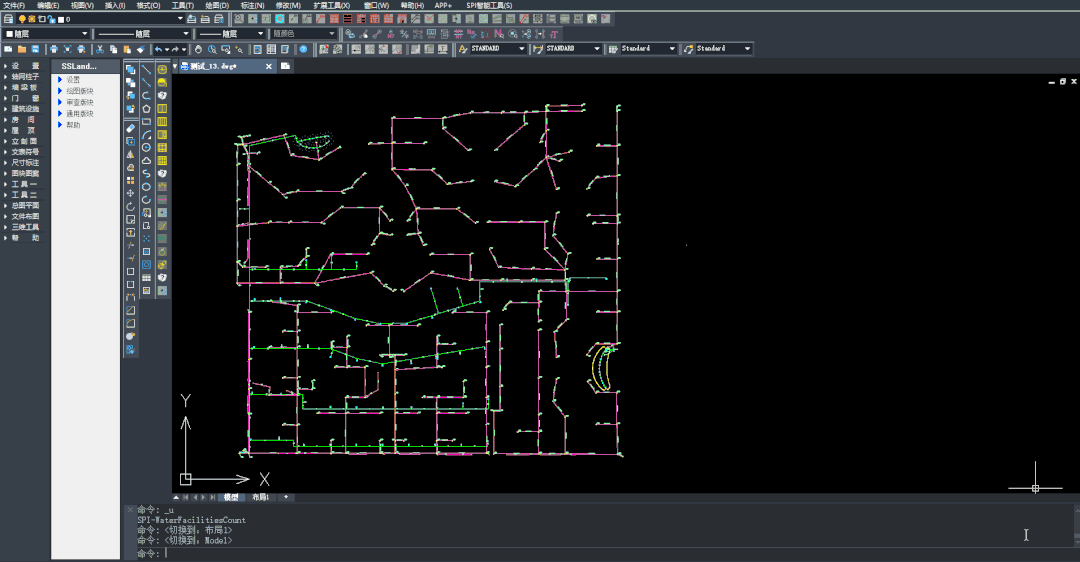Add new layout with plus tab
This screenshot has width=1080, height=562.
286,497
